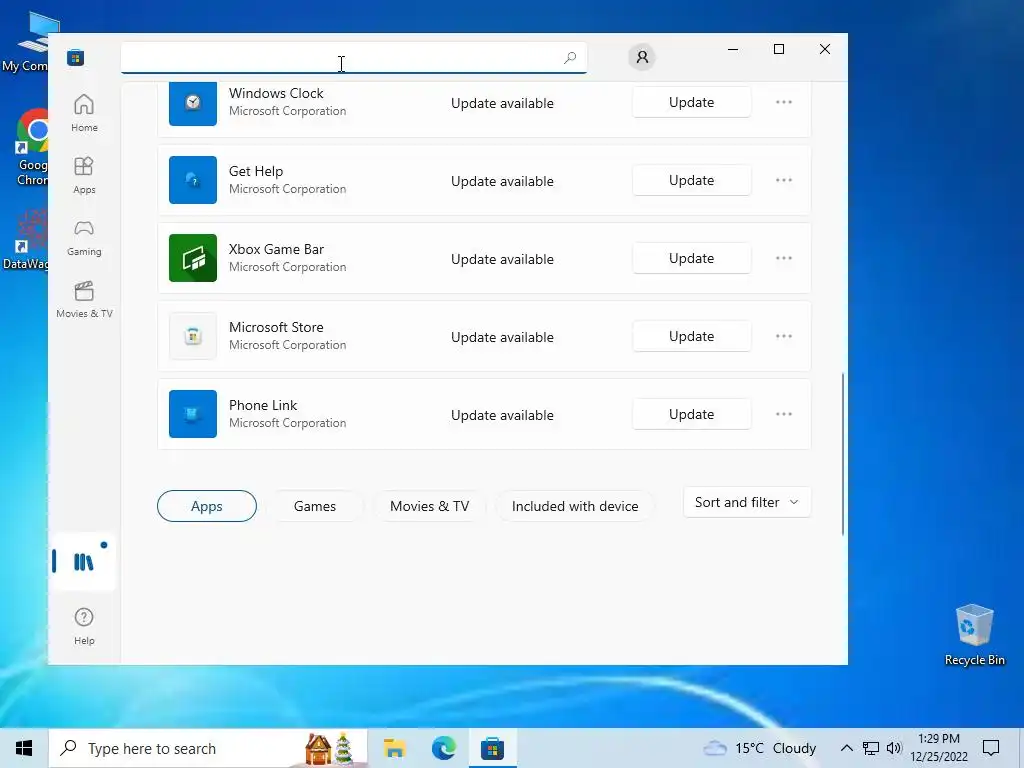Show hidden system tray icons
The height and width of the screenshot is (768, 1024).
tap(846, 748)
